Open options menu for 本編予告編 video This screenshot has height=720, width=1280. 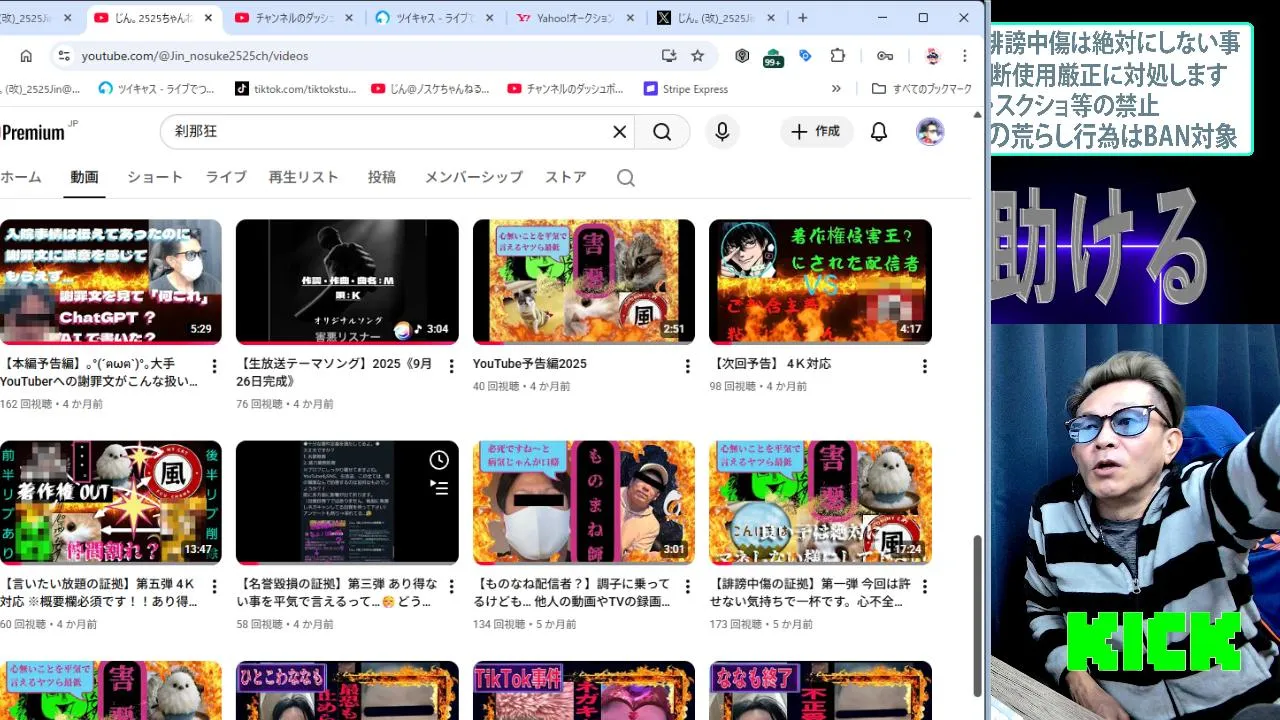[x=214, y=366]
